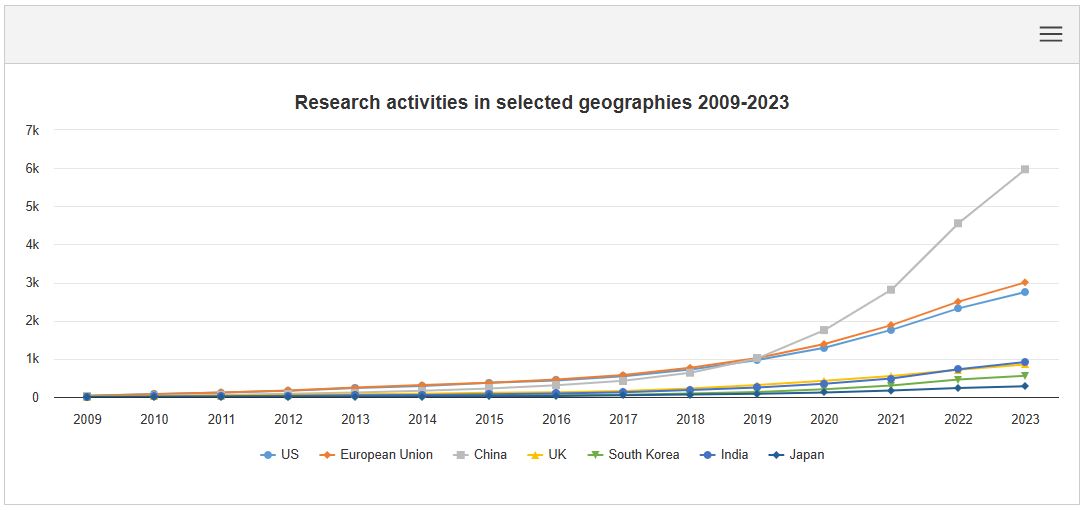Click the US 2022 light blue data point
Viewport: 1085px width, 515px height.
click(x=958, y=308)
